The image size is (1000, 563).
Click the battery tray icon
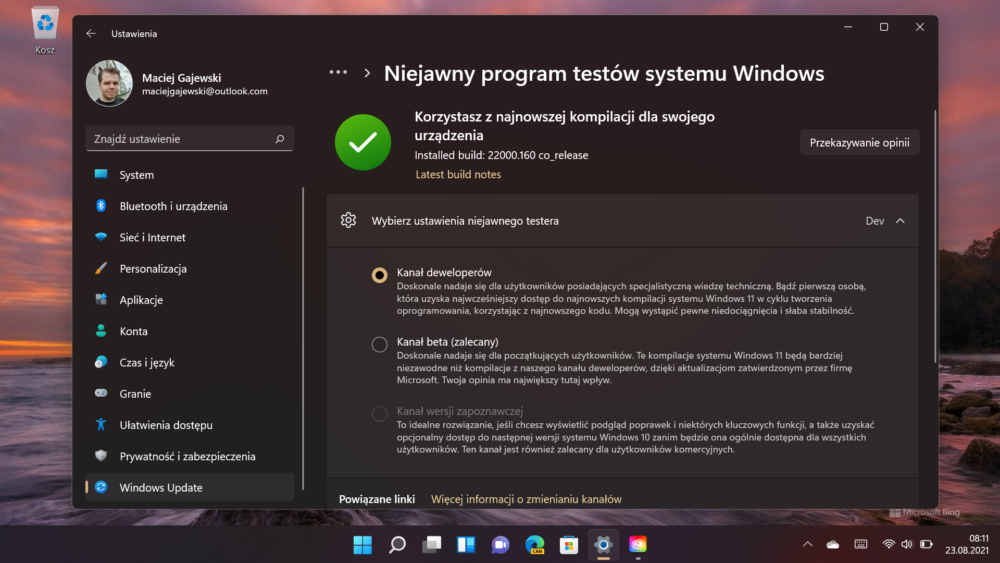tap(927, 544)
